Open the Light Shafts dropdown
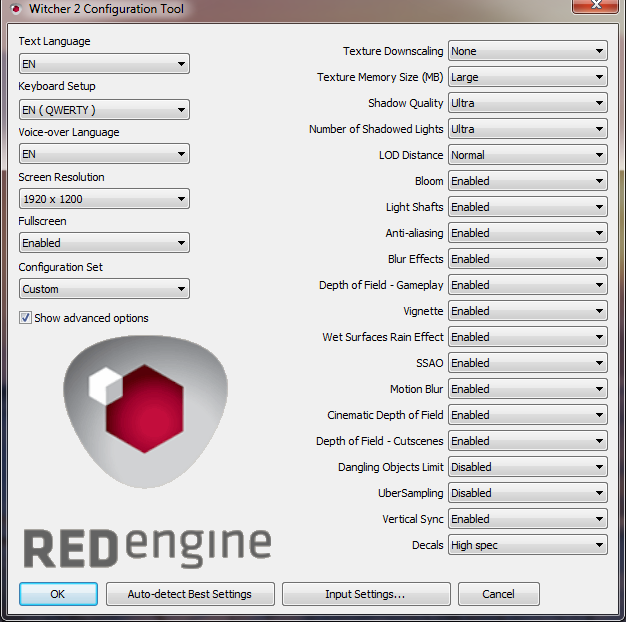 point(528,207)
